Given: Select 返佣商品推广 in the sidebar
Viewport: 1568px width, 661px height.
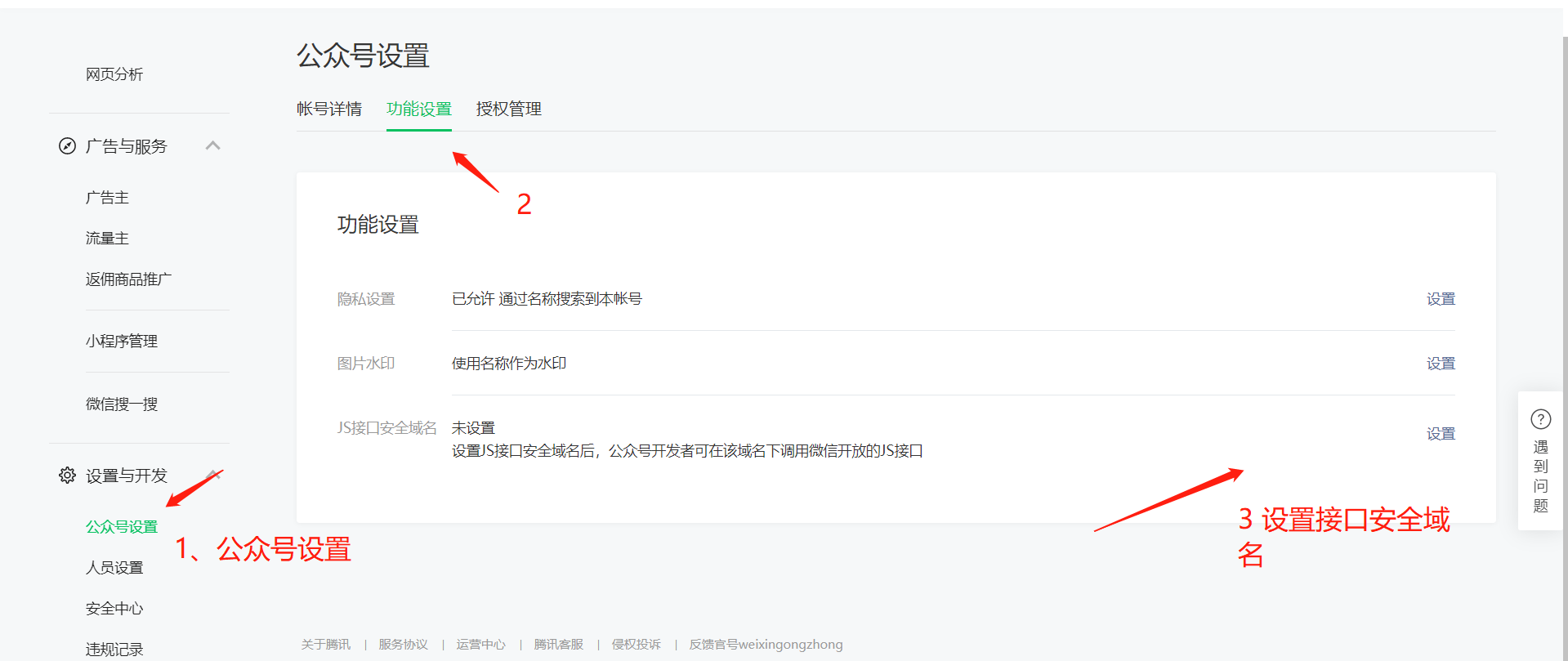Looking at the screenshot, I should 128,279.
